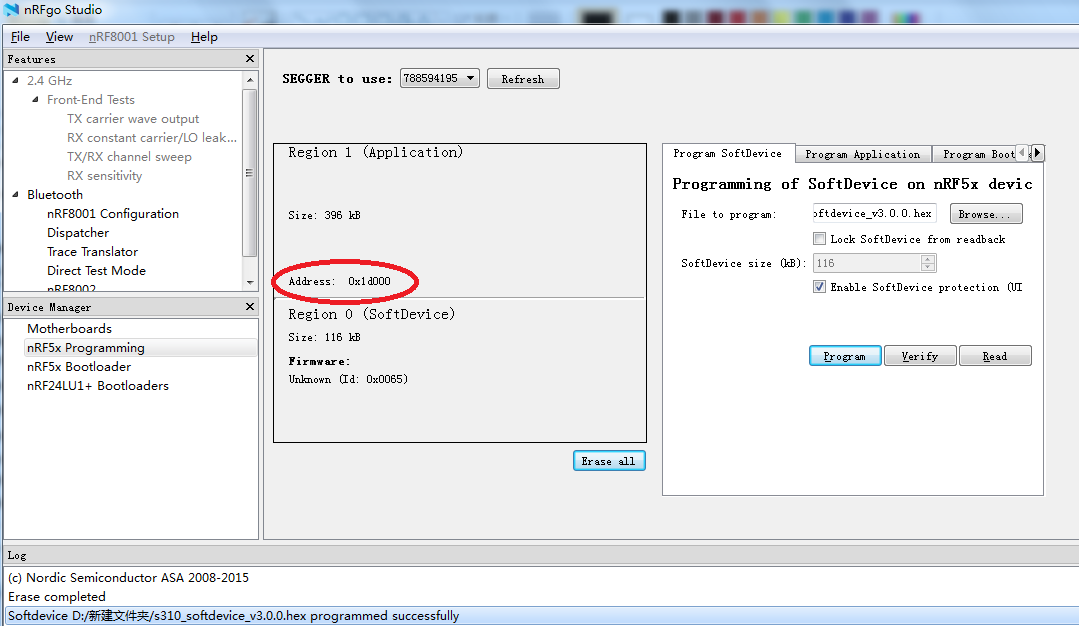Viewport: 1083px width, 629px height.
Task: Click the Erase completed log line
Action: (x=57, y=597)
